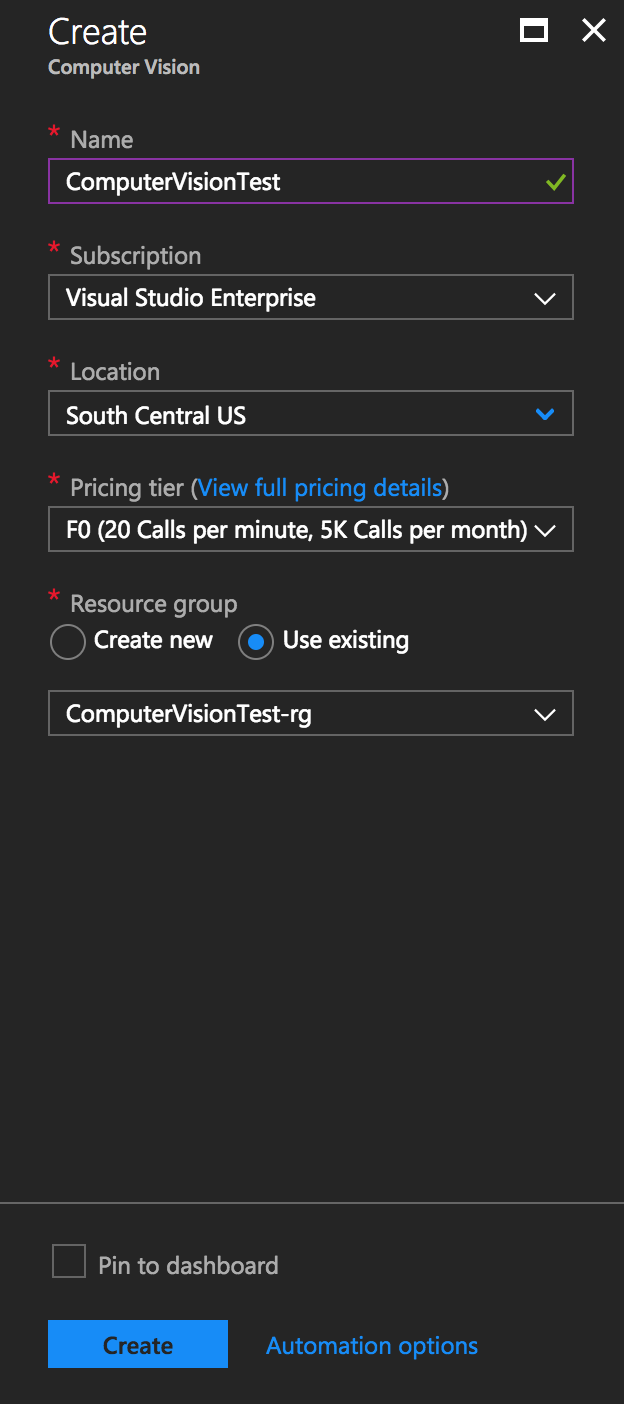Click the Computer Vision subtitle text
Screen dimensions: 624x1404
point(124,67)
